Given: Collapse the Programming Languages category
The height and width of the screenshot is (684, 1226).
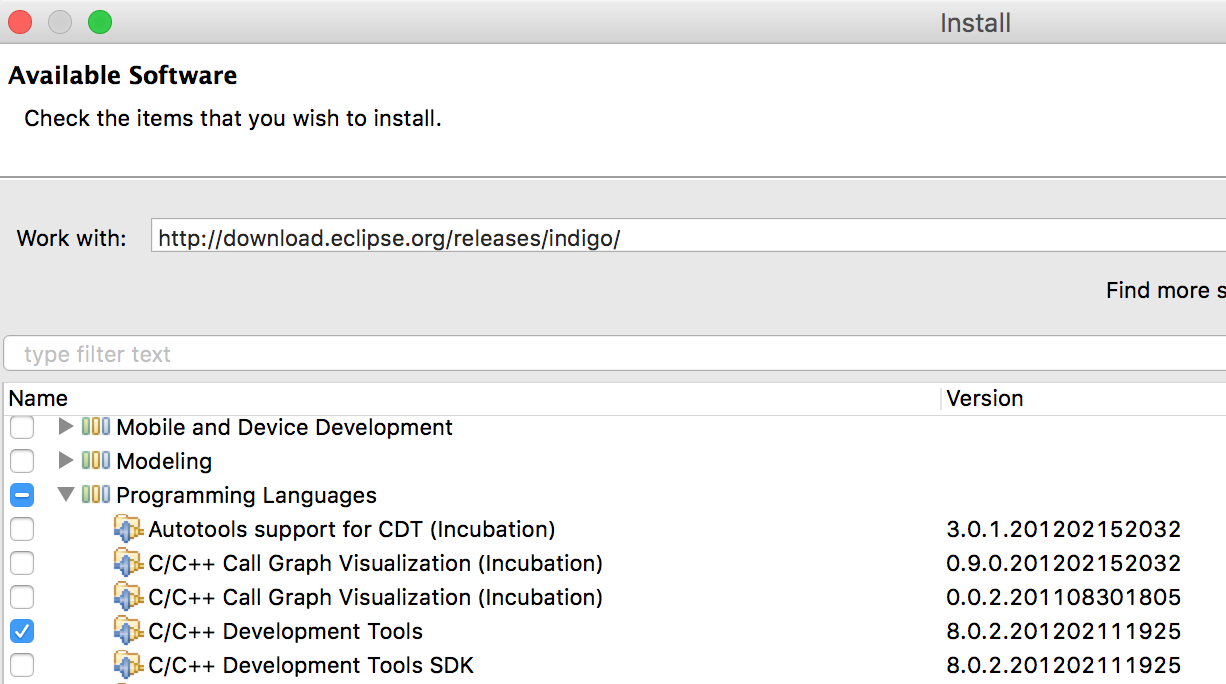Looking at the screenshot, I should 66,495.
